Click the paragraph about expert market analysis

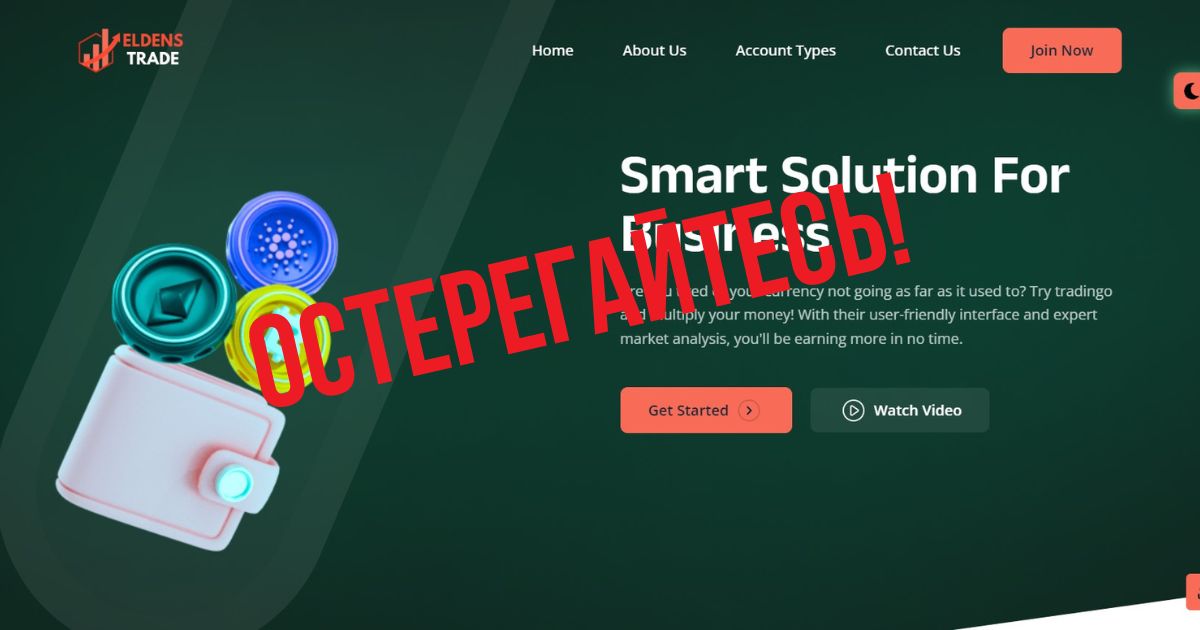pyautogui.click(x=866, y=315)
